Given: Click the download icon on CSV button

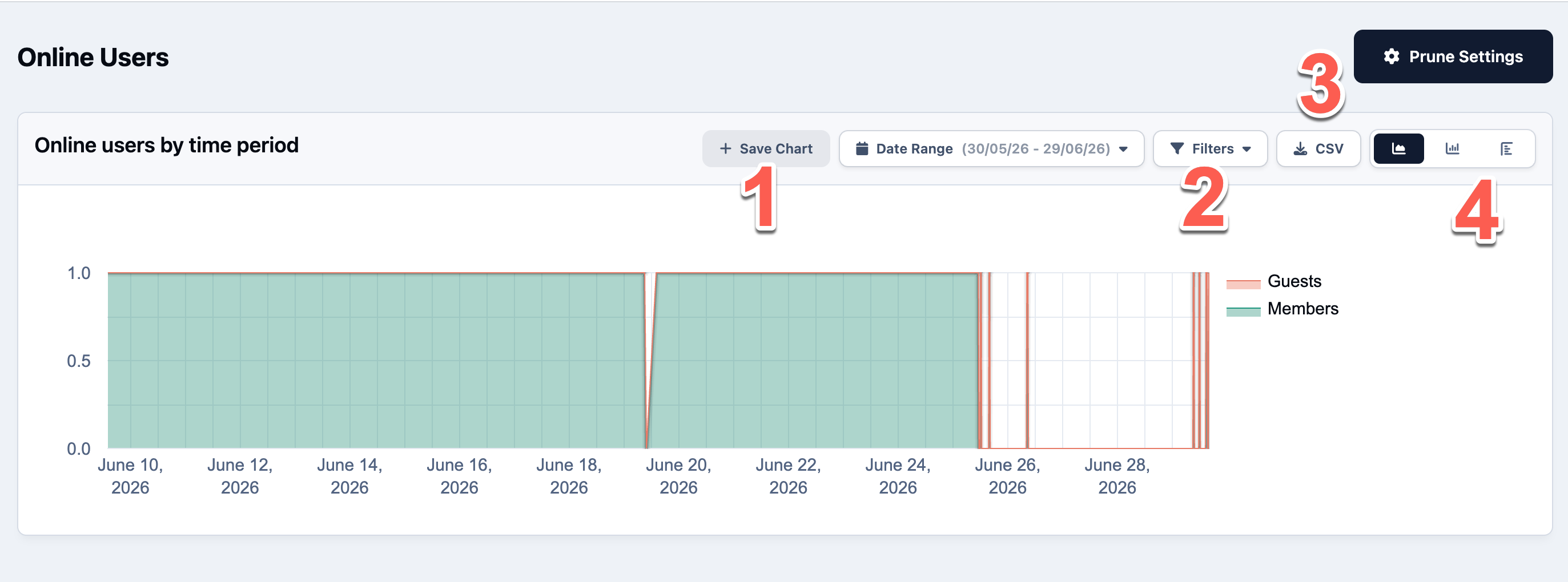Looking at the screenshot, I should point(1300,148).
